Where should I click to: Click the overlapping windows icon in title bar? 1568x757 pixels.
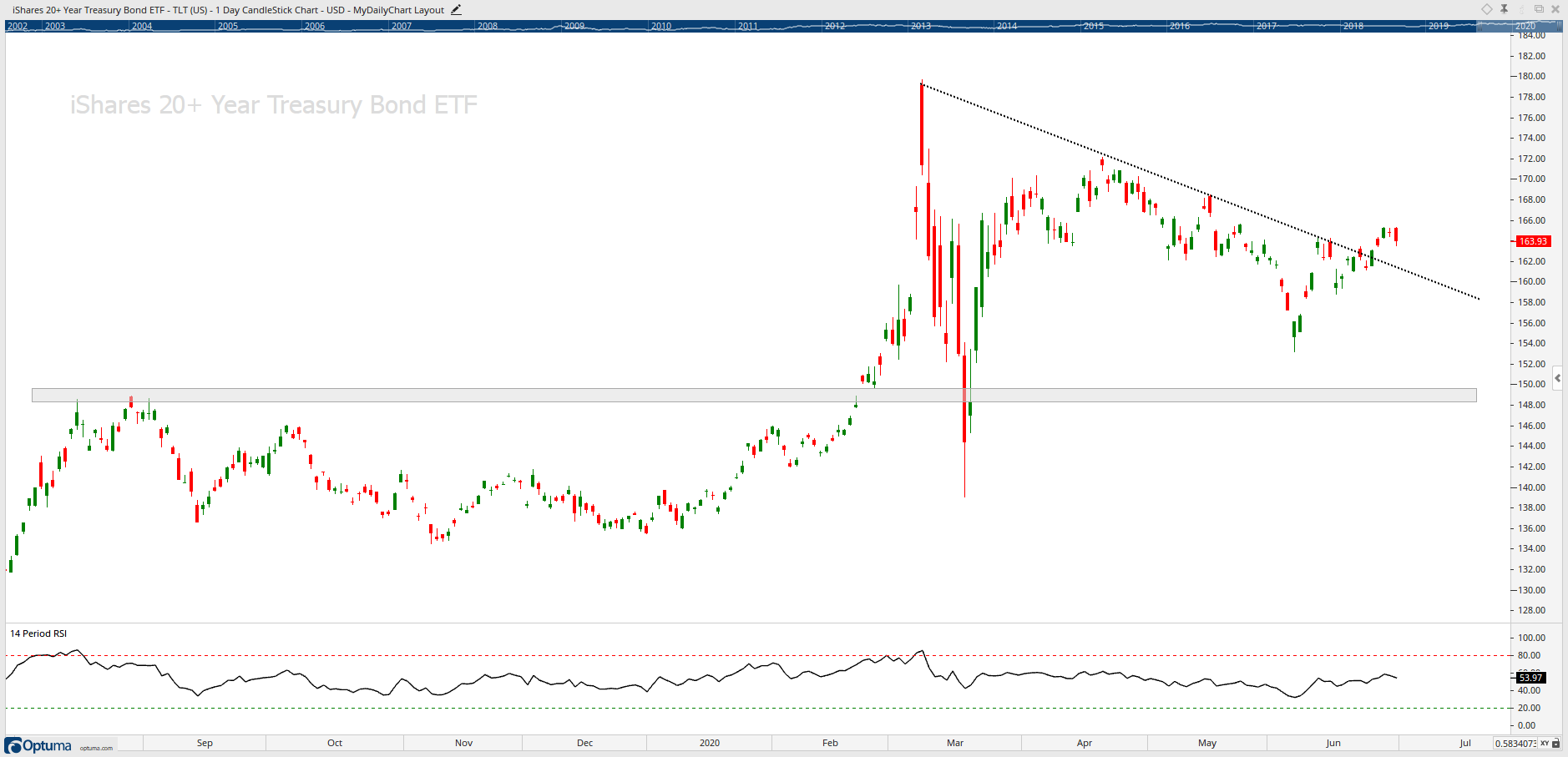[1539, 9]
